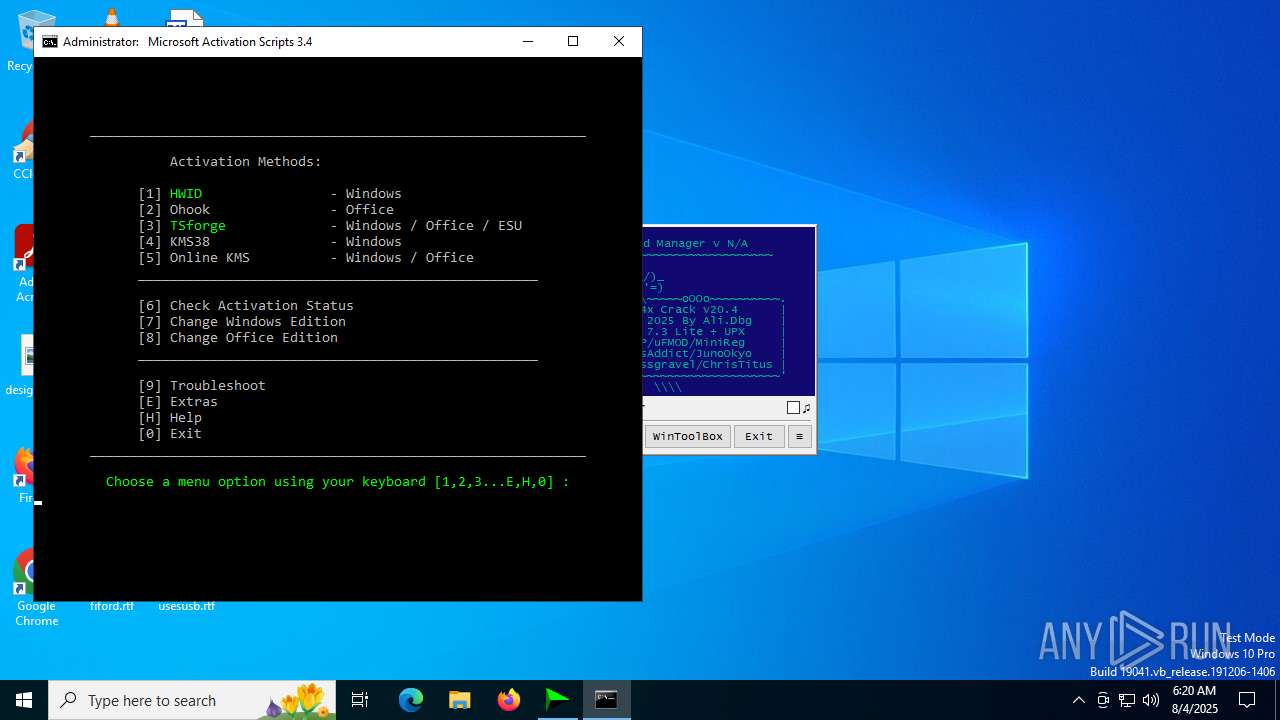Click the Help menu line
This screenshot has width=1280, height=720.
pos(170,418)
